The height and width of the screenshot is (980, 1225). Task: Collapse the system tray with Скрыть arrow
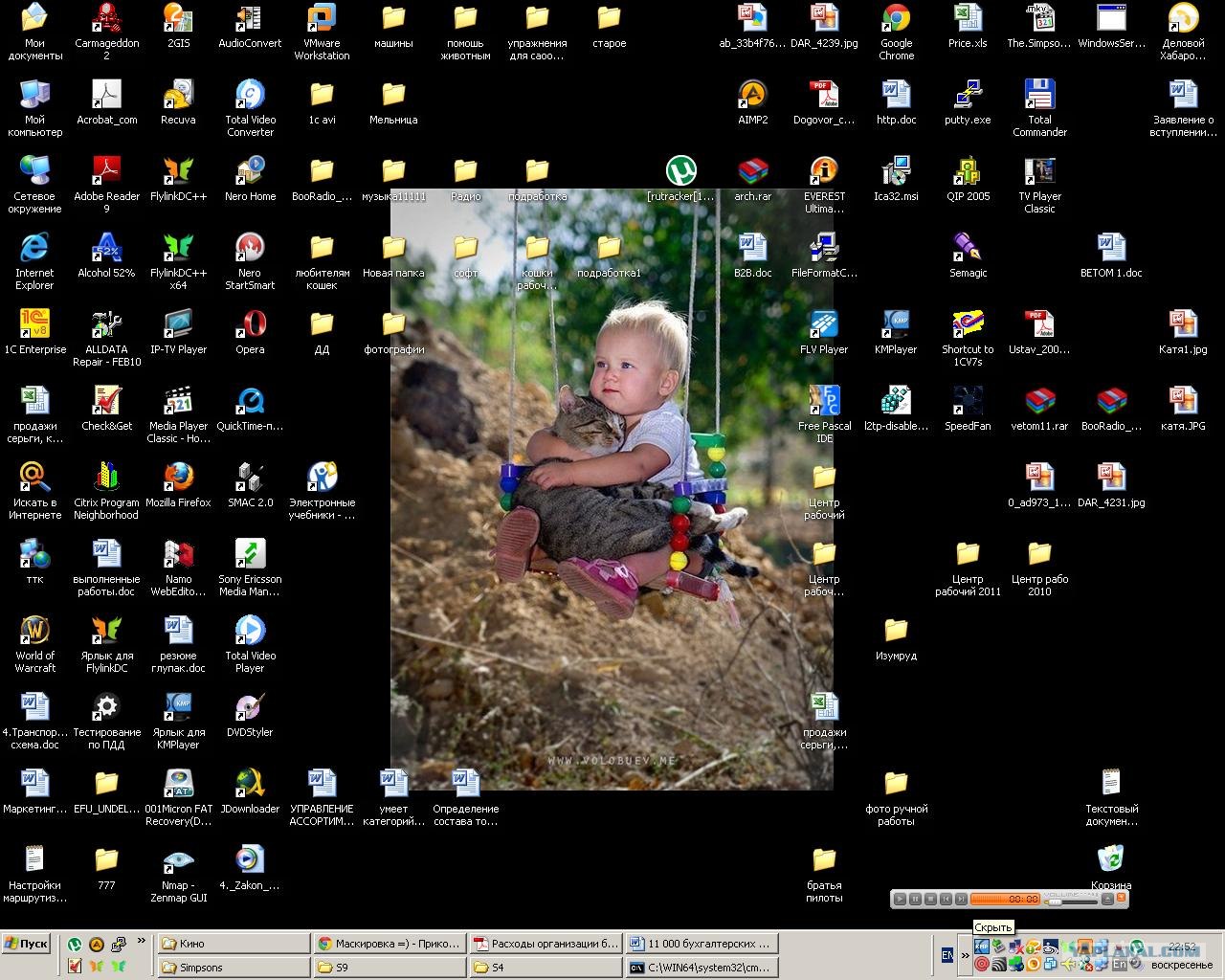tap(966, 956)
